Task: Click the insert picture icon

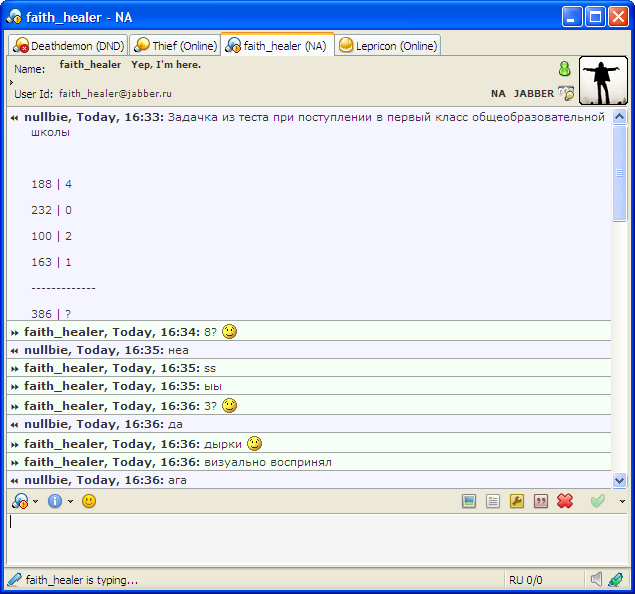Action: pyautogui.click(x=468, y=501)
